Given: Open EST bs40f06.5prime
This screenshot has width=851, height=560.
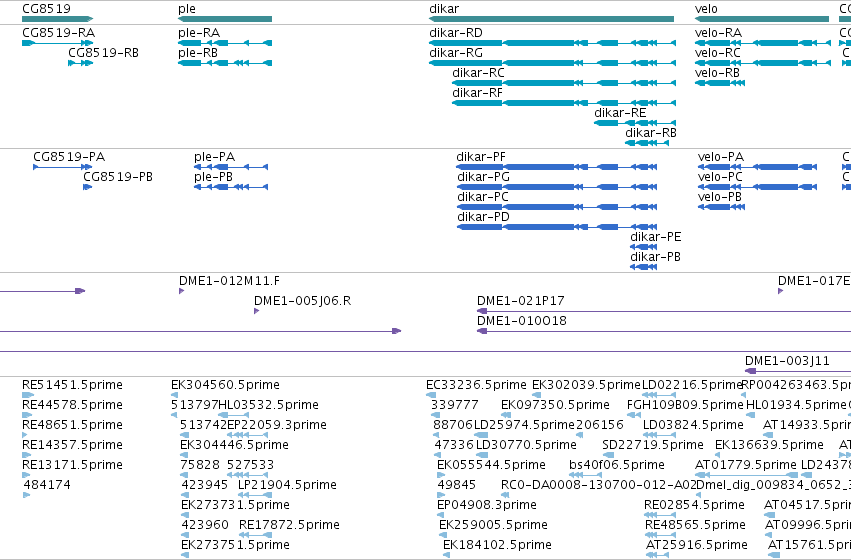Looking at the screenshot, I should click(x=585, y=475).
